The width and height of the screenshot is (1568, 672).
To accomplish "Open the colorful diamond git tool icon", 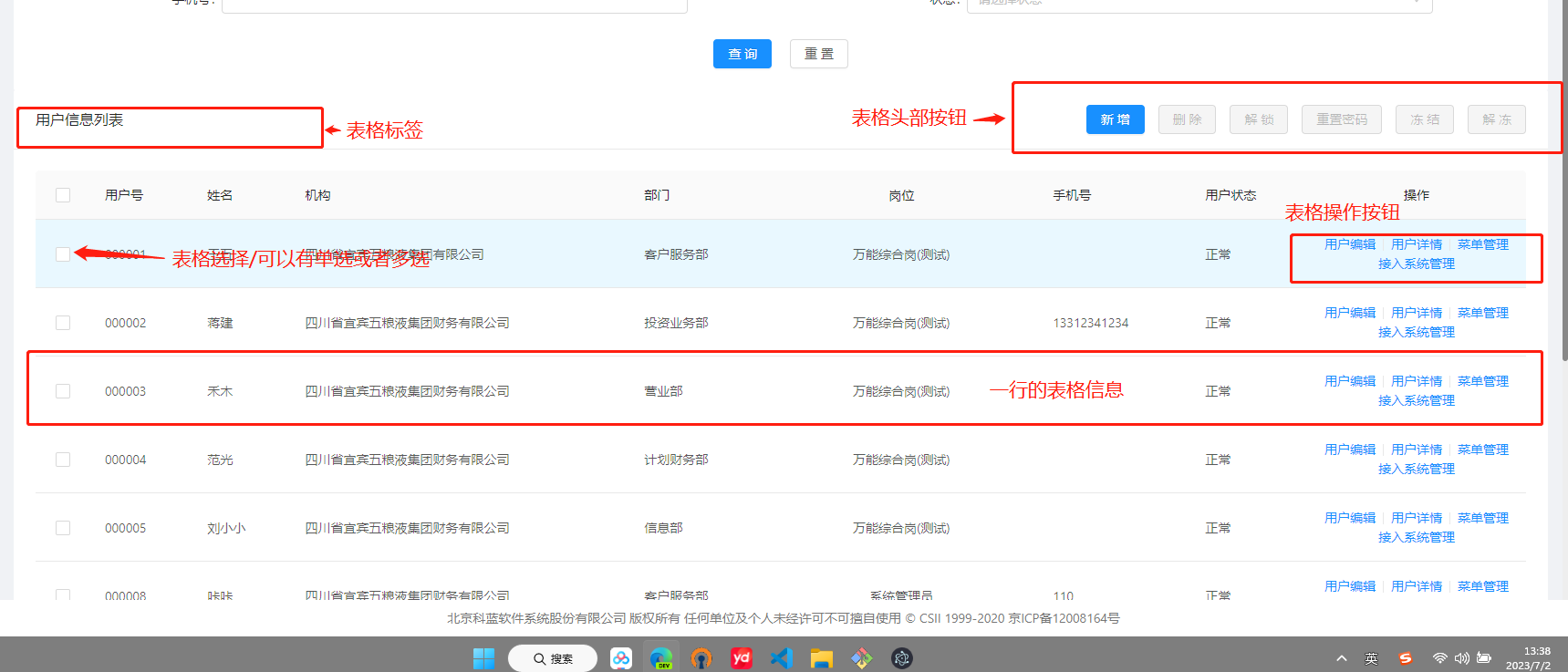I will click(x=862, y=658).
